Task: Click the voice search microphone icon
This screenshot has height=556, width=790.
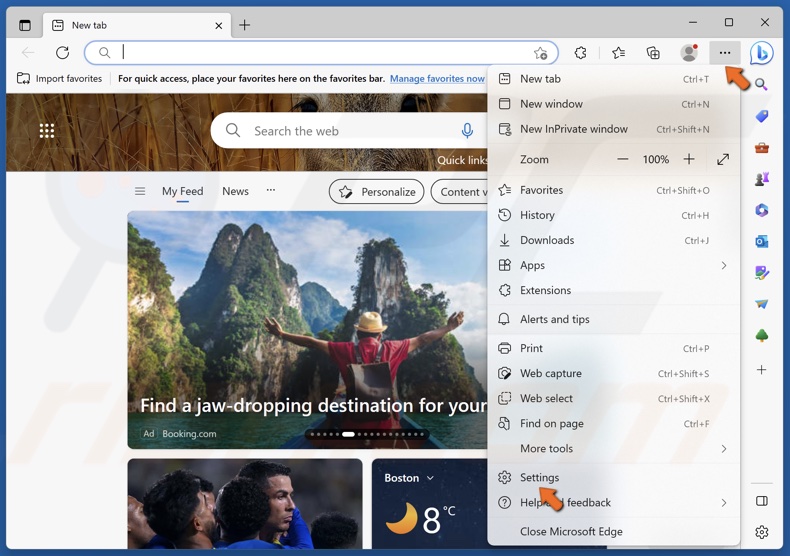Action: (467, 131)
